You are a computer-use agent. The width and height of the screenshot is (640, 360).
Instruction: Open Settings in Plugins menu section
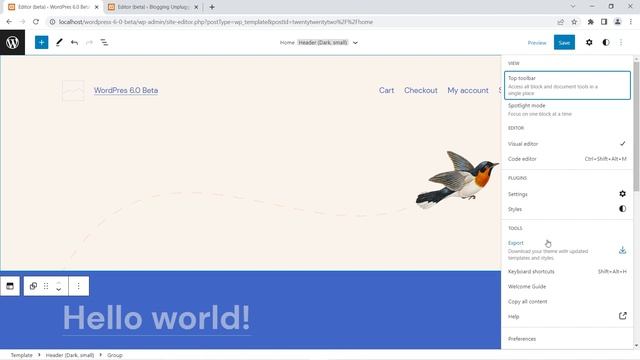567,194
